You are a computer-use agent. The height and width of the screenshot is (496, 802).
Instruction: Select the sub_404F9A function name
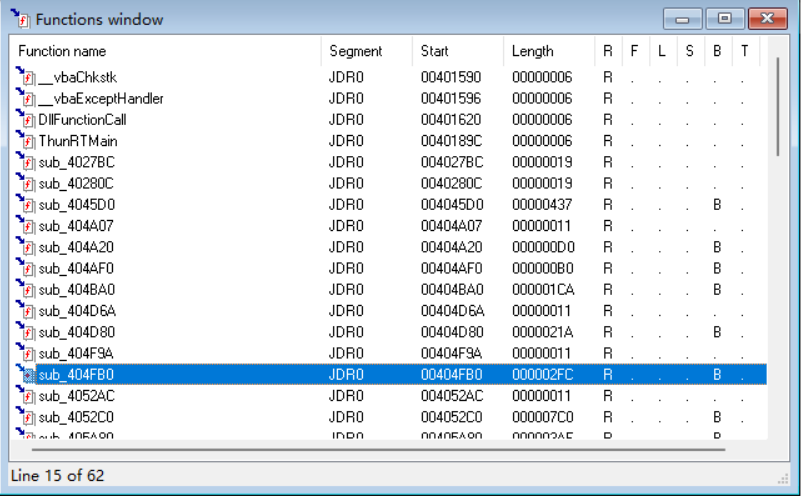pos(76,353)
